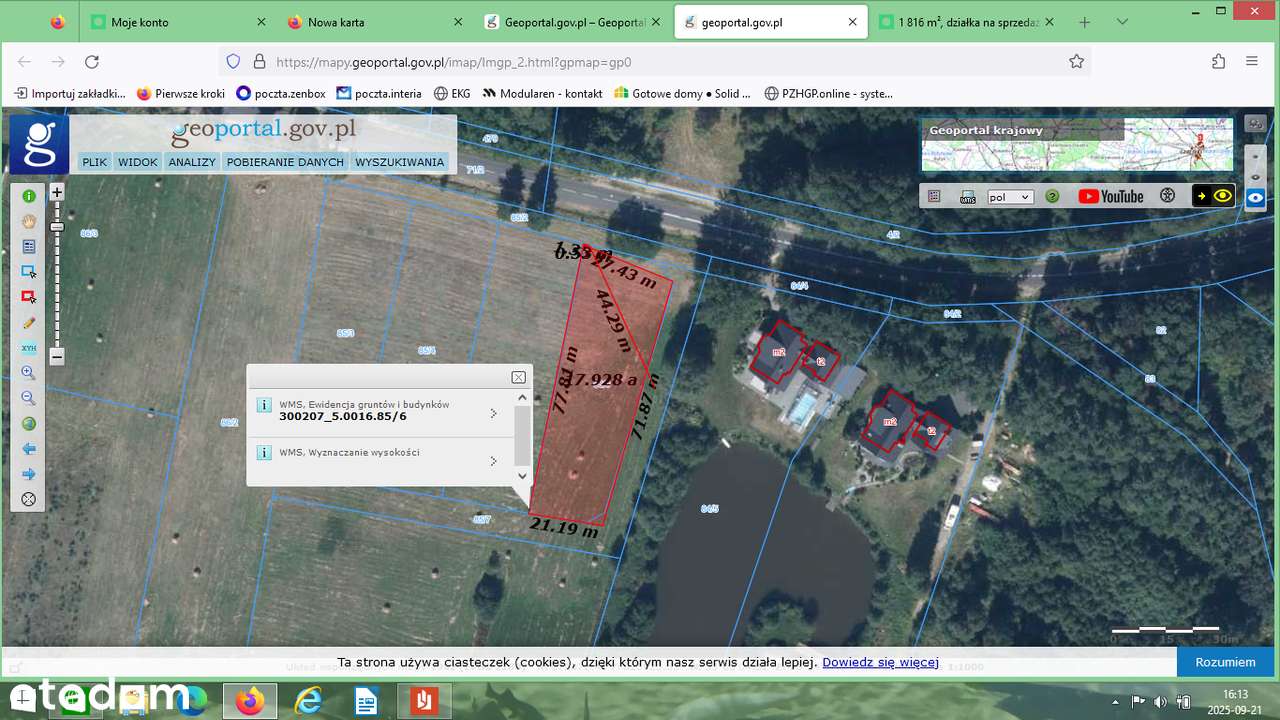Open the map layers list tool
This screenshot has height=720, width=1280.
29,246
